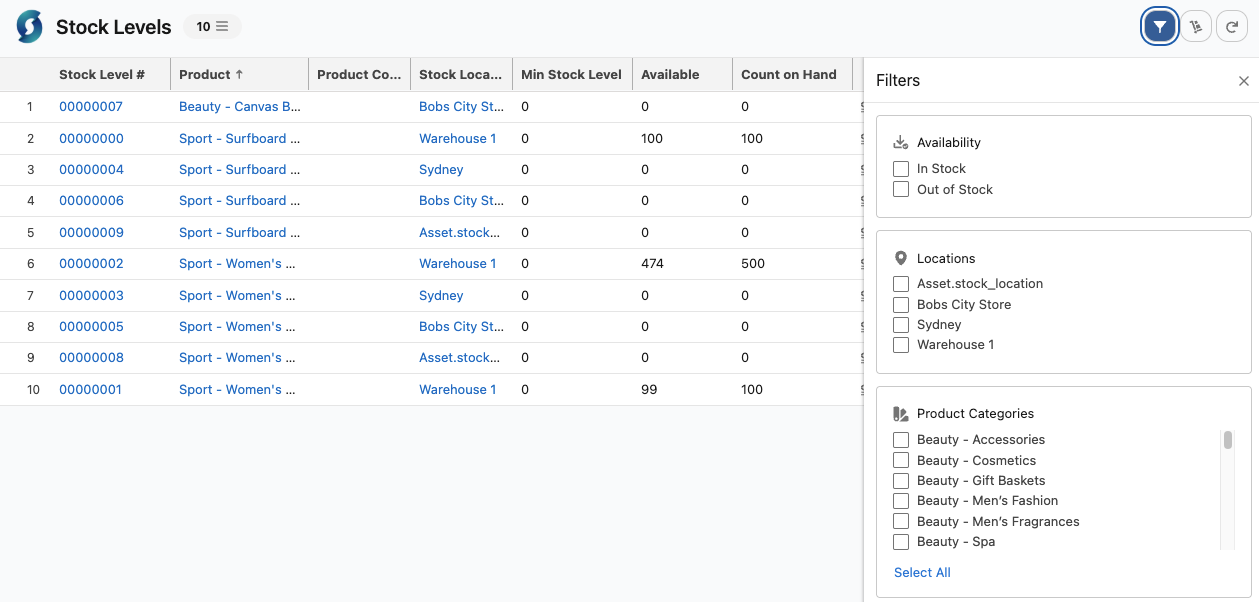
Task: Tick the Sydney location checkbox
Action: click(901, 324)
